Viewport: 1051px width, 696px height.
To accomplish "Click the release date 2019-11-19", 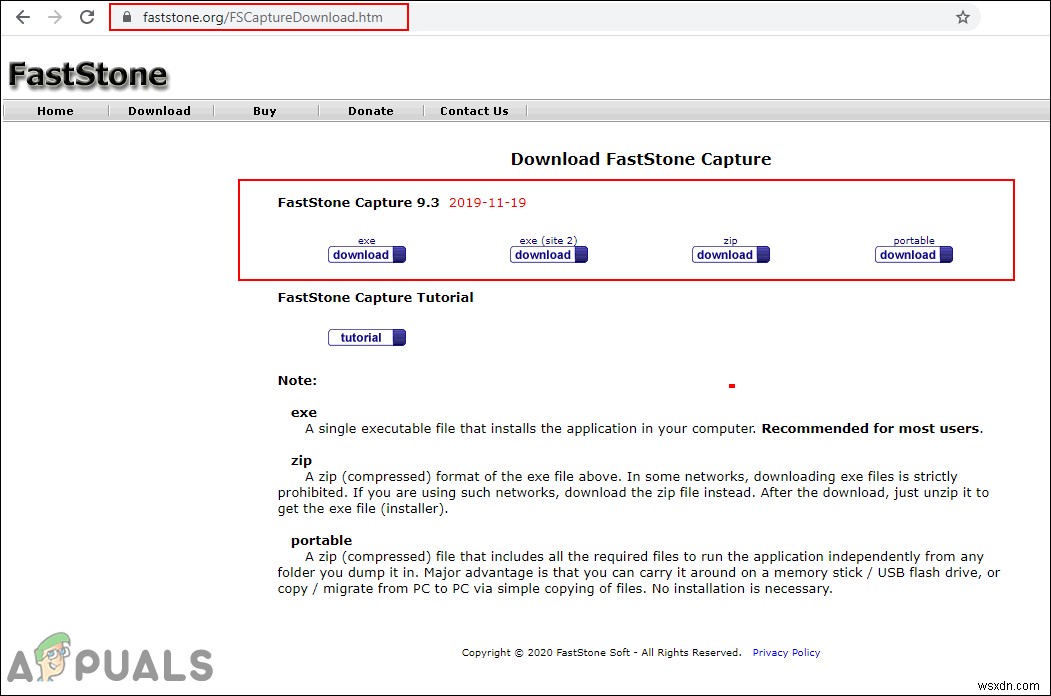I will [487, 202].
